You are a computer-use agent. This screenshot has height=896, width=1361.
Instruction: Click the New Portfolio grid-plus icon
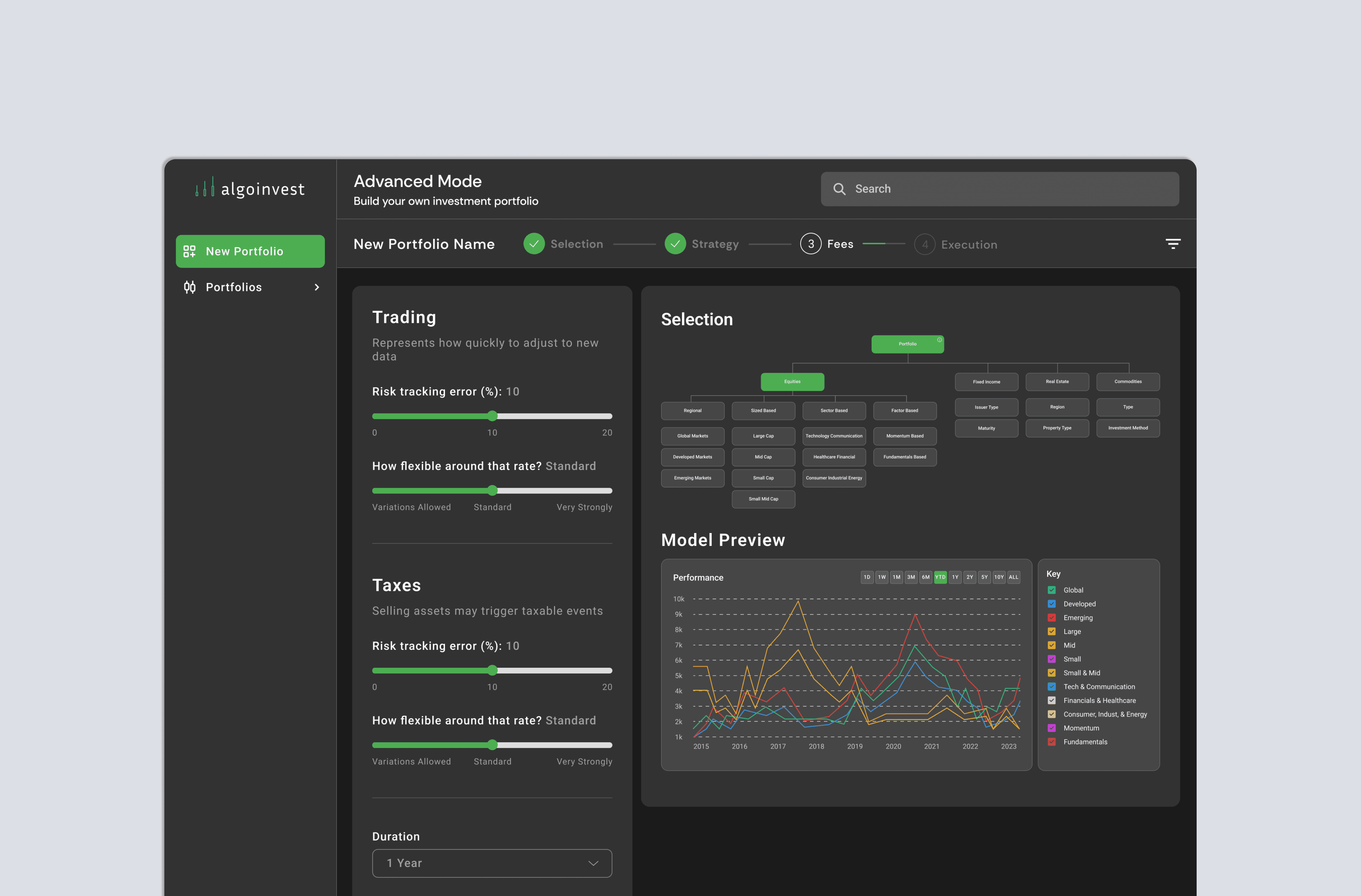pos(189,251)
